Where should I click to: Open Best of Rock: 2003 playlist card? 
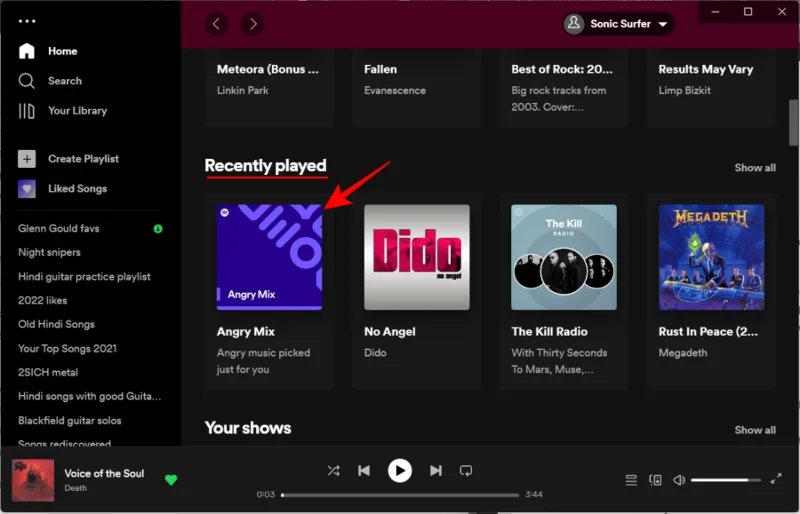[564, 87]
